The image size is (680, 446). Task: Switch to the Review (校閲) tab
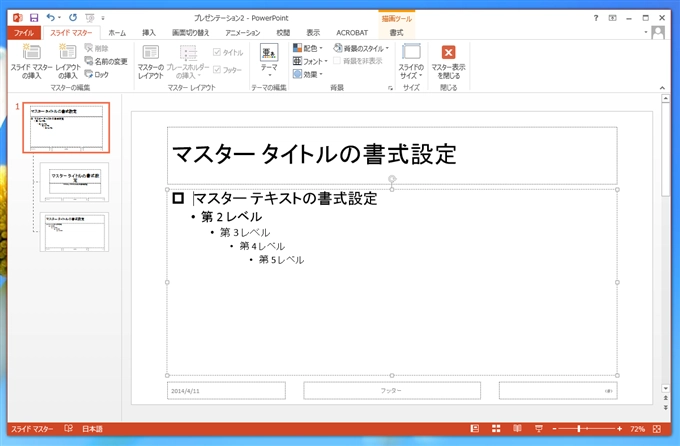[283, 33]
